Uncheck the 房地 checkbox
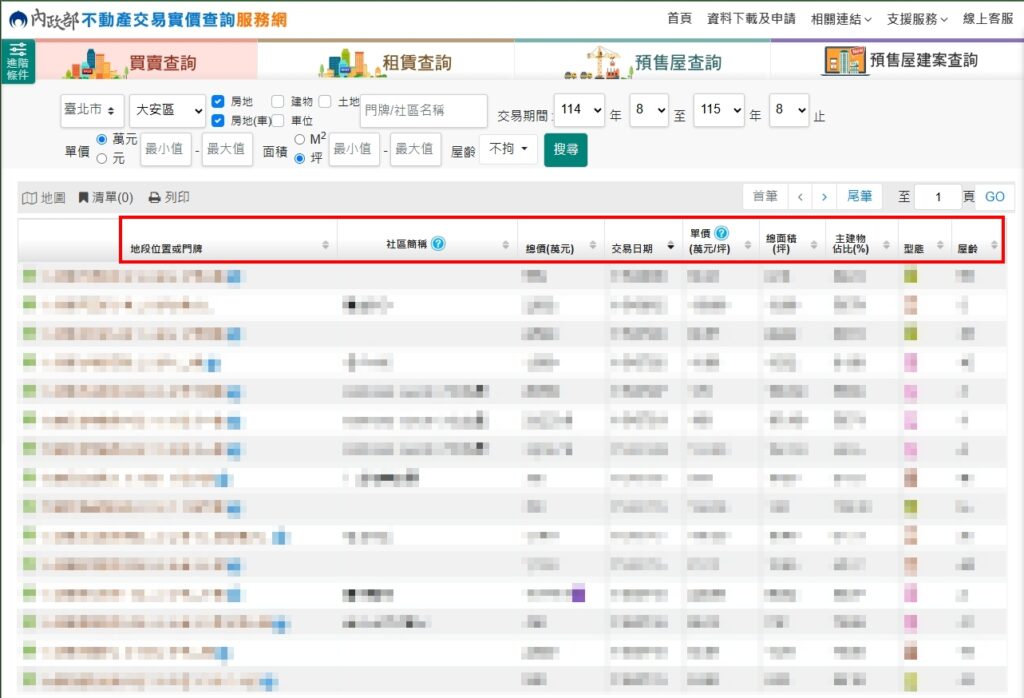The width and height of the screenshot is (1024, 698). tap(218, 101)
